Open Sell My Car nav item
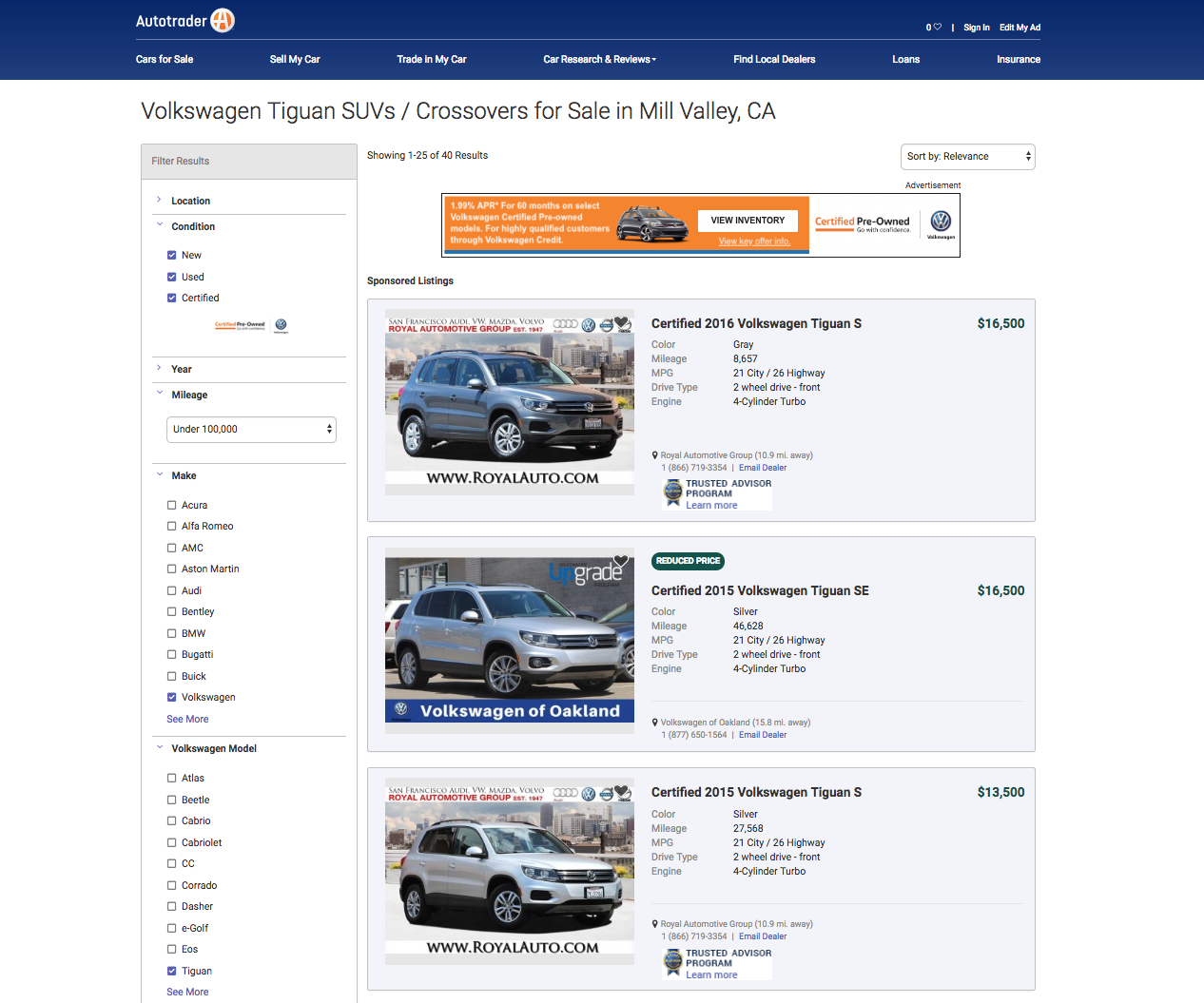The image size is (1204, 1003). click(295, 59)
